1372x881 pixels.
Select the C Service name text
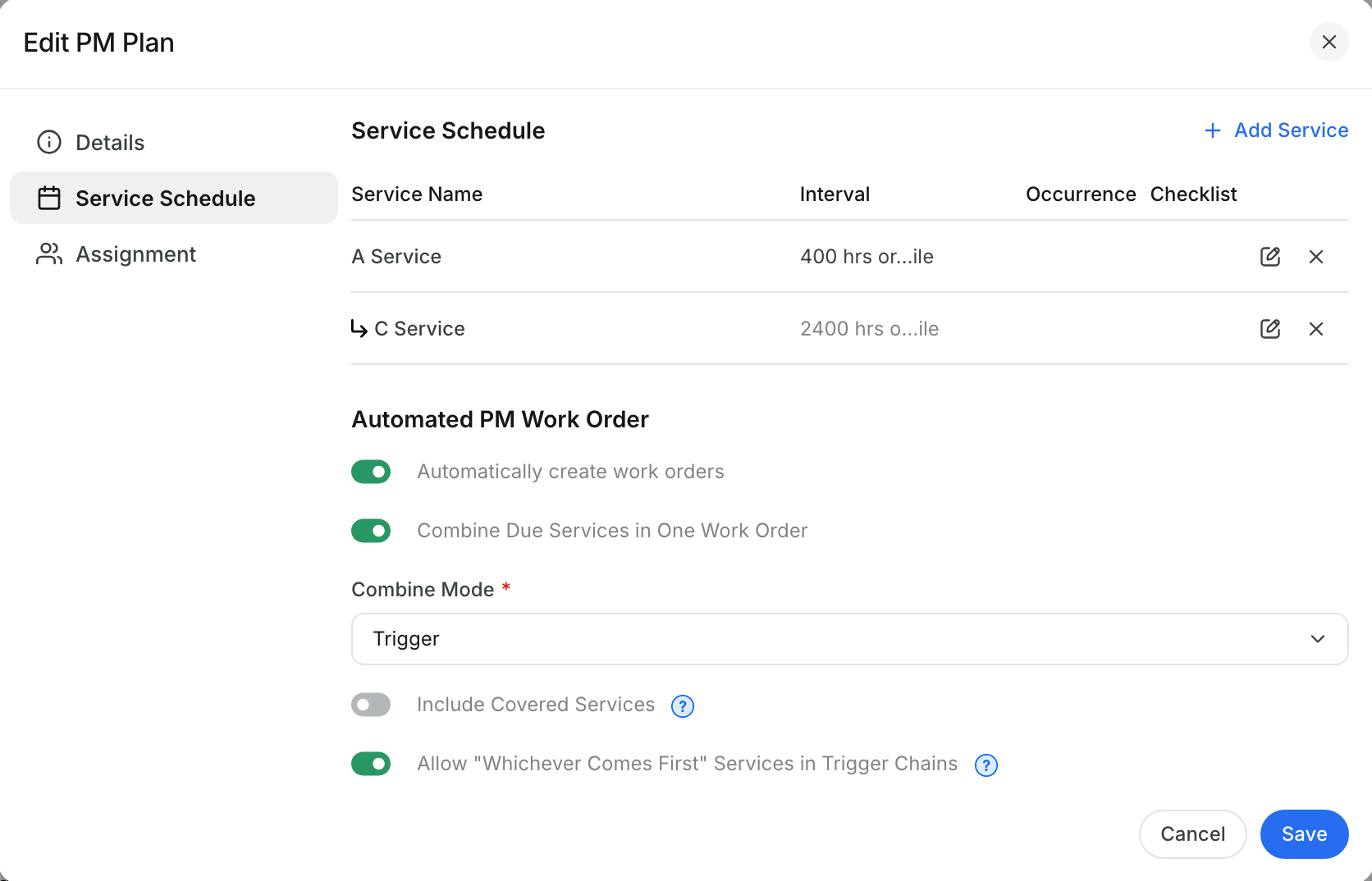point(419,329)
